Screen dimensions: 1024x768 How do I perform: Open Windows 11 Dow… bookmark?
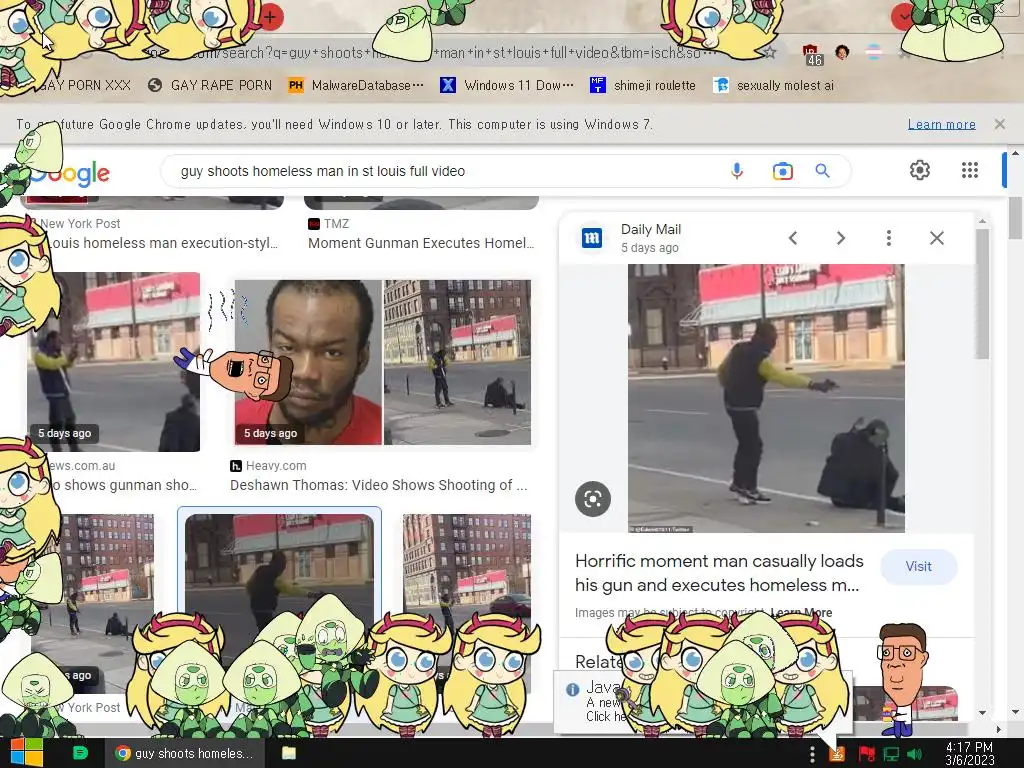pos(507,86)
